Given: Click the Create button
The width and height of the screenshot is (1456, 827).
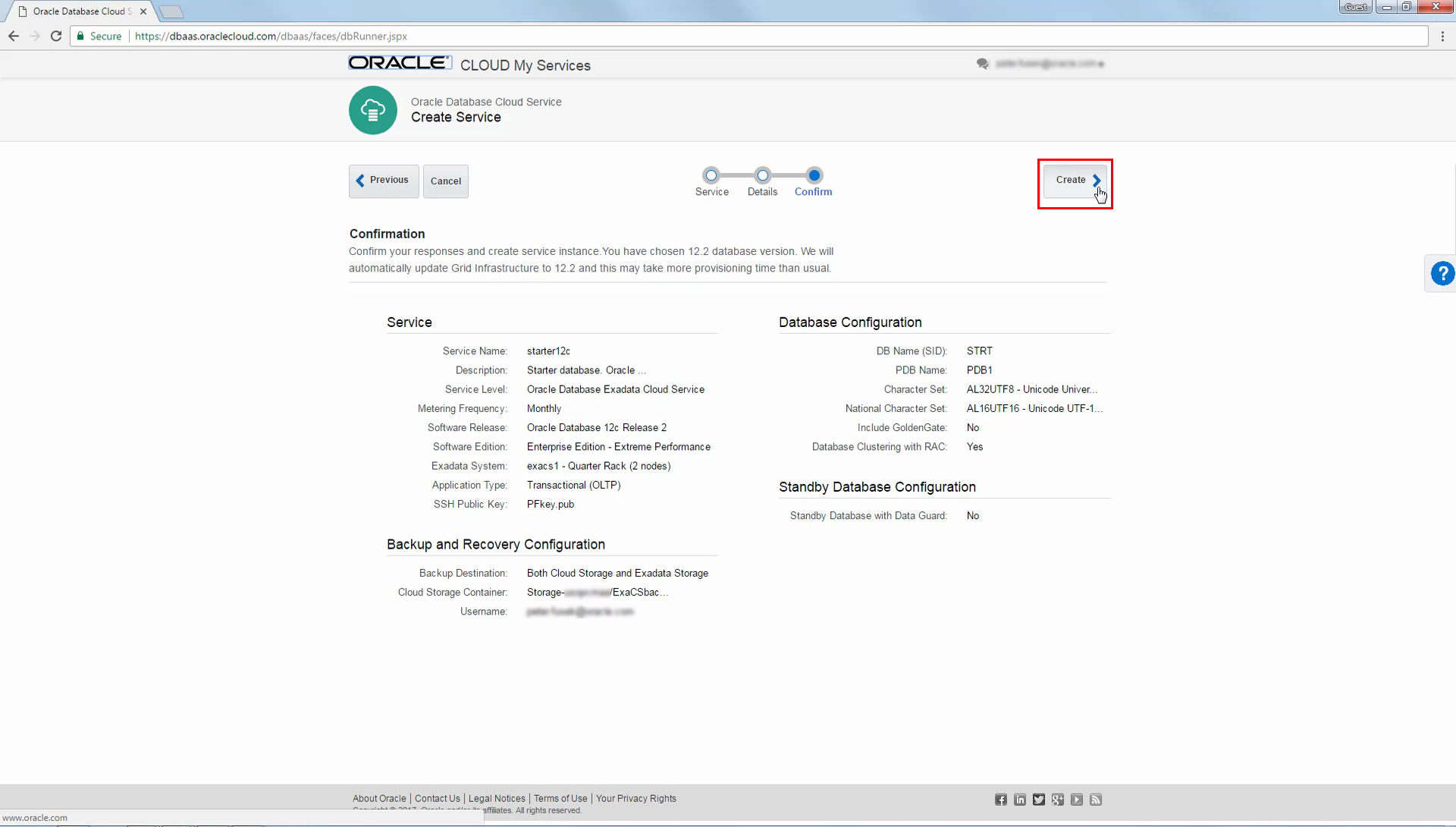Looking at the screenshot, I should tap(1075, 181).
